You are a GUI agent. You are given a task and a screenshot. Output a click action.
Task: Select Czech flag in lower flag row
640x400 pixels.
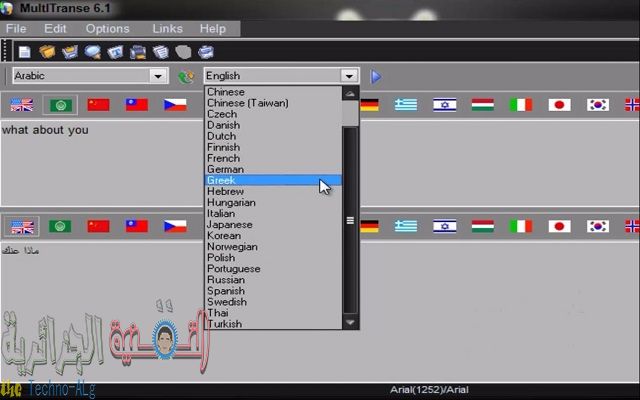[175, 226]
